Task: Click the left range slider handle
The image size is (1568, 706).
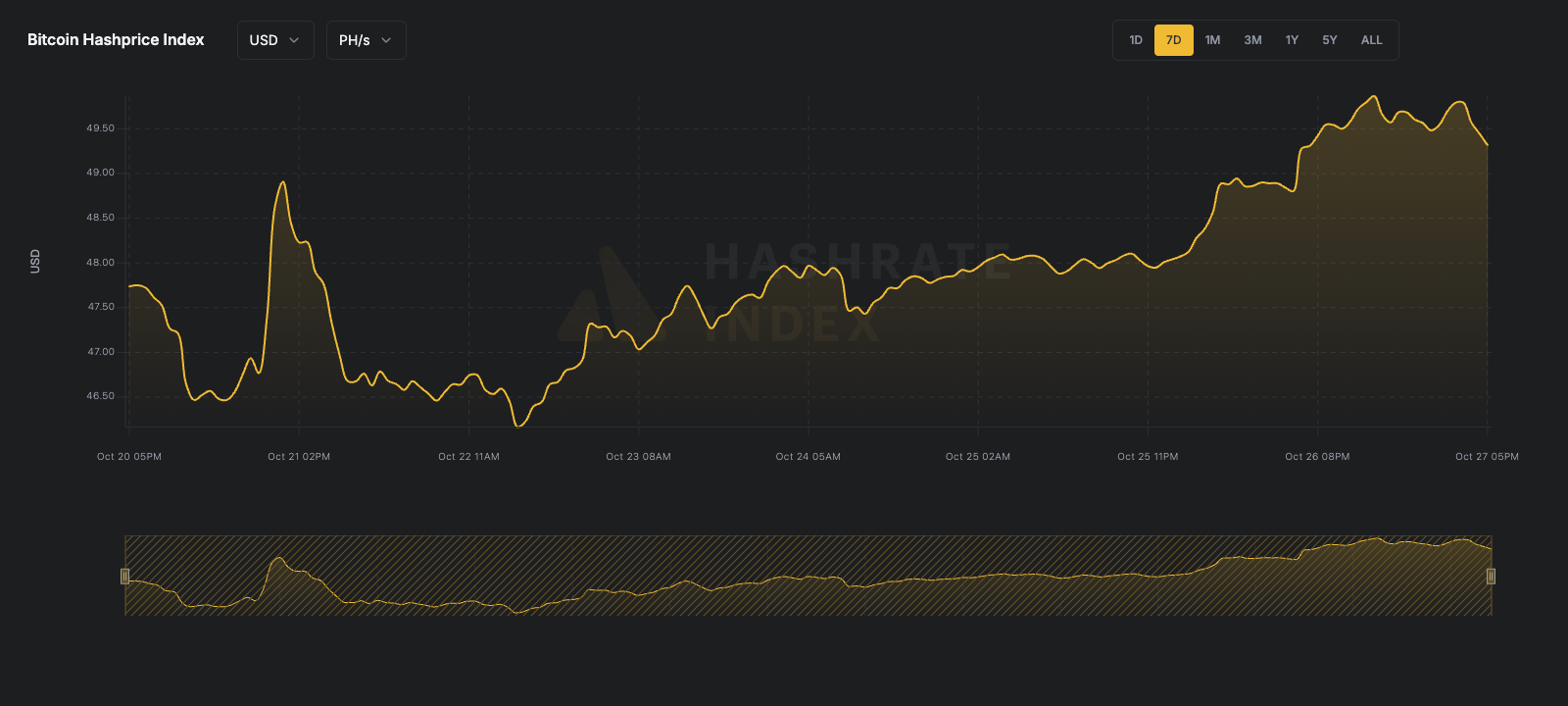Action: pos(124,577)
